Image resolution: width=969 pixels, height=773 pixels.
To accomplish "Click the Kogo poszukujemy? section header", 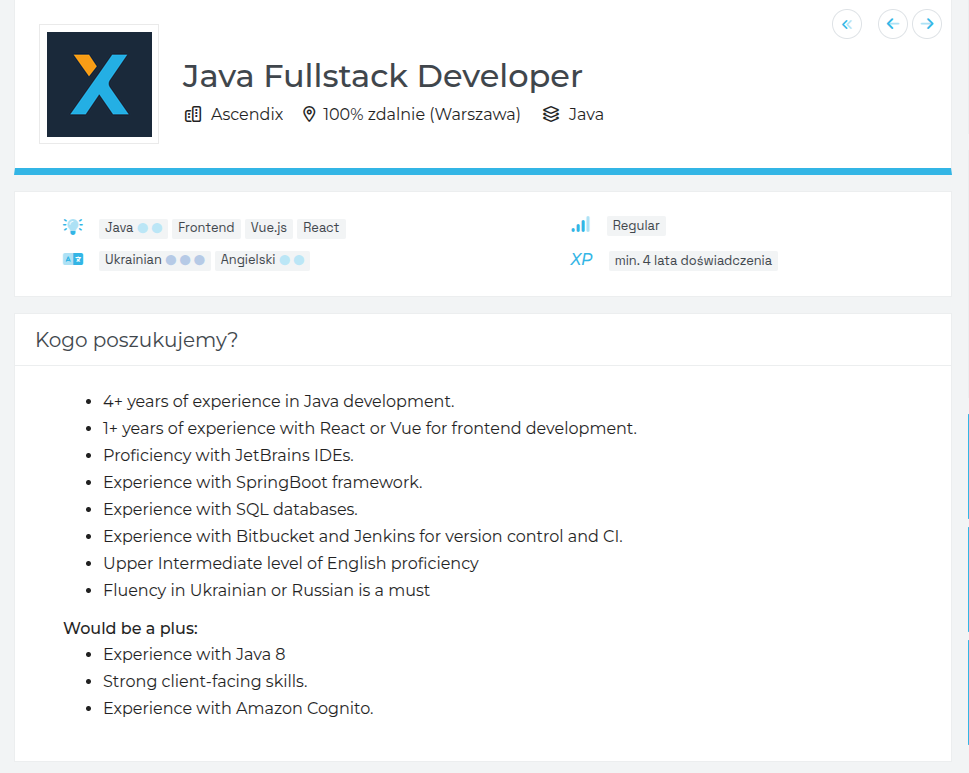I will tap(136, 340).
